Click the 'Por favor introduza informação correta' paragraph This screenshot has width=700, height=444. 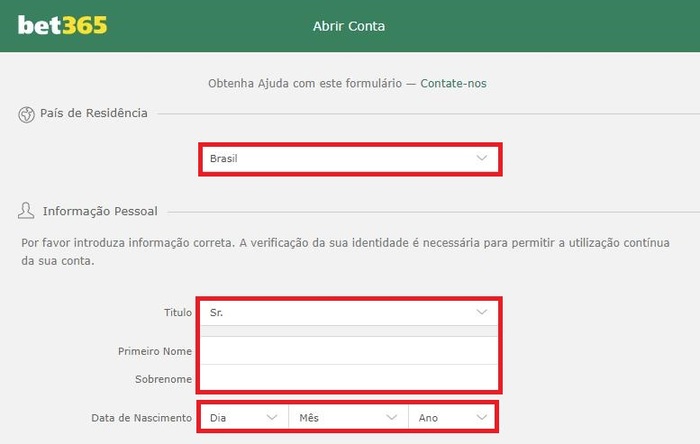345,252
